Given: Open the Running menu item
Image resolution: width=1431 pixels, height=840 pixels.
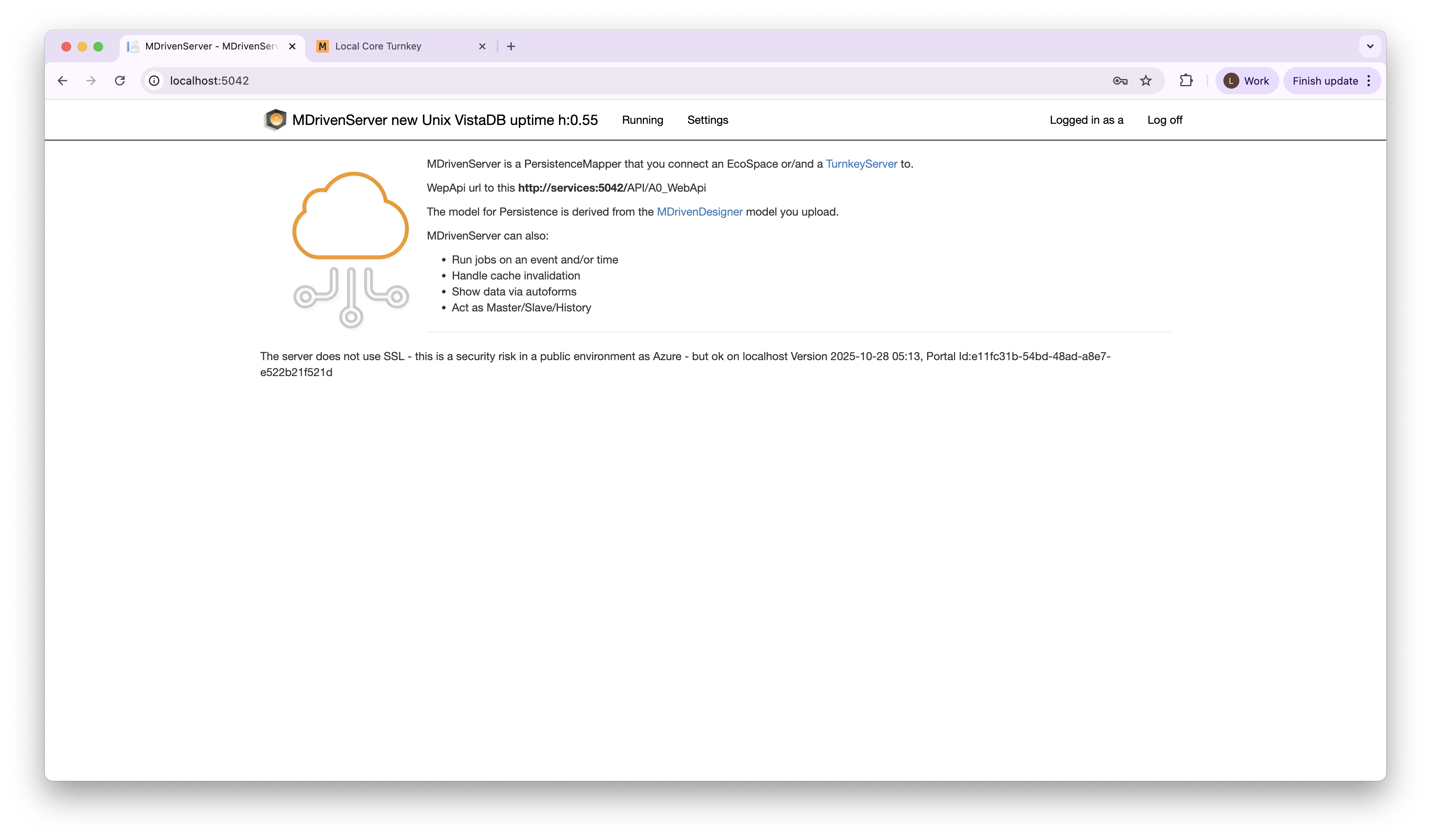Looking at the screenshot, I should click(x=642, y=120).
